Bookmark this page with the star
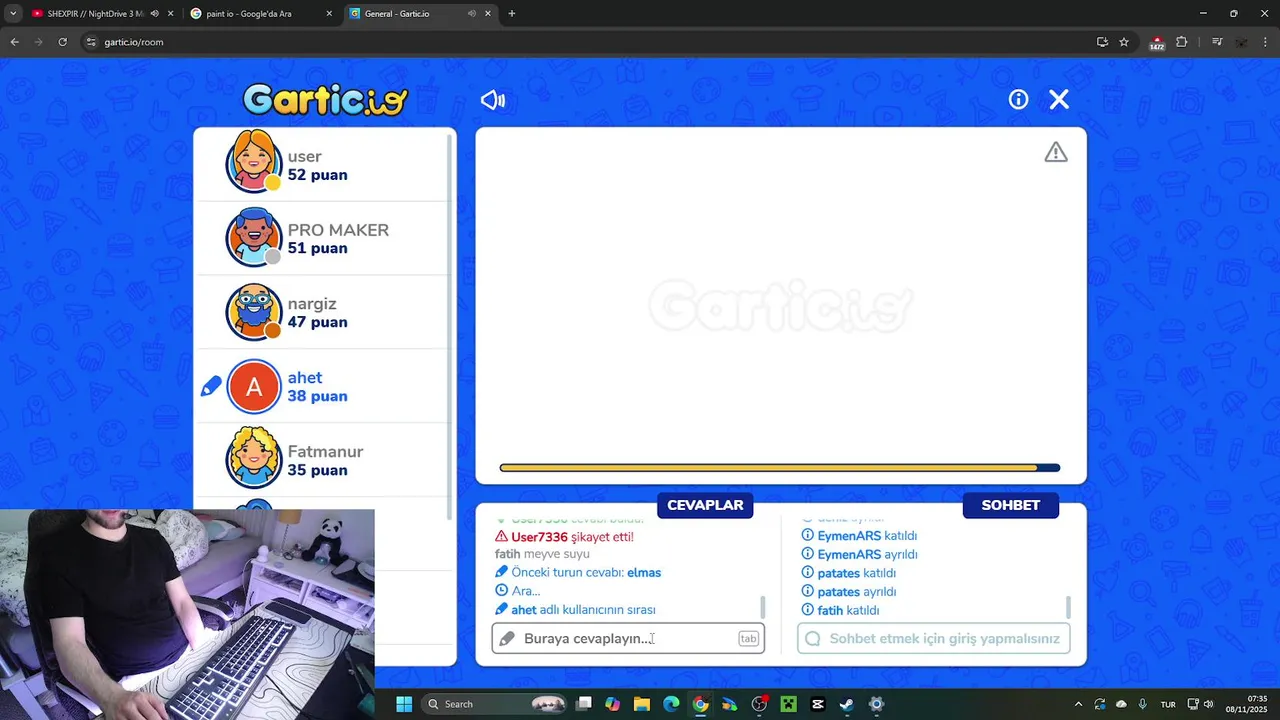The height and width of the screenshot is (720, 1280). click(x=1124, y=42)
